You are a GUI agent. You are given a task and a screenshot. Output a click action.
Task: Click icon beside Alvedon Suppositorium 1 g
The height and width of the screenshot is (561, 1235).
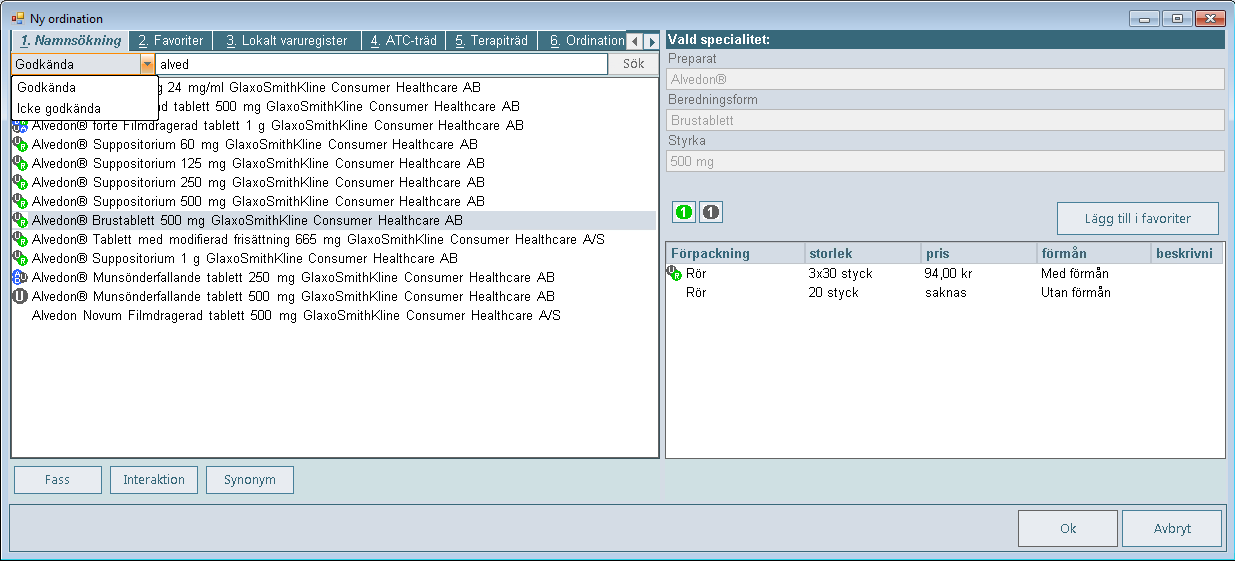19,259
